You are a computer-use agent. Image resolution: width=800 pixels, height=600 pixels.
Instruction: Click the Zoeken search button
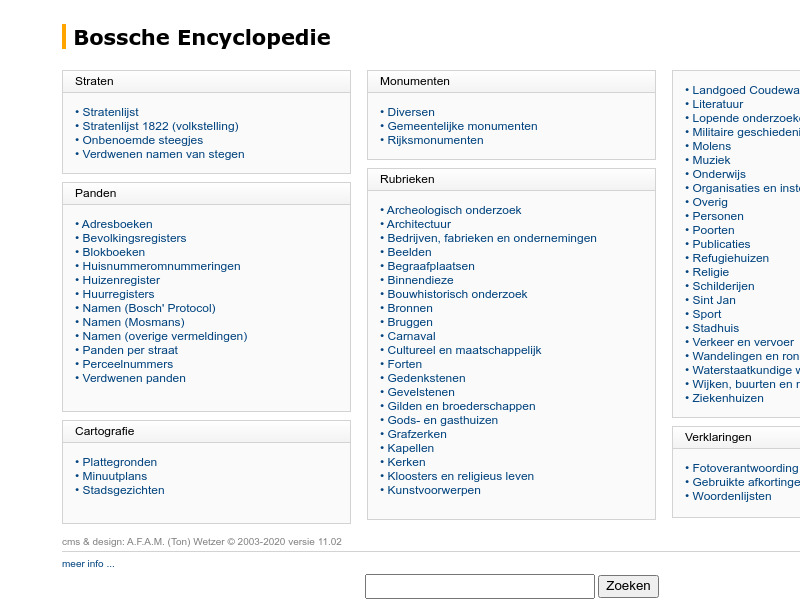pyautogui.click(x=628, y=586)
